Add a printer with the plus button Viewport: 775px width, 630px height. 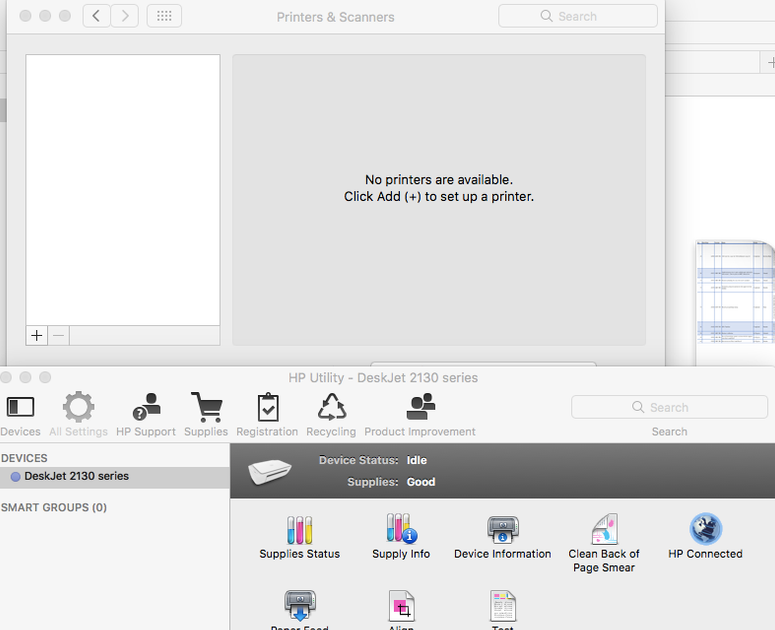click(x=37, y=336)
